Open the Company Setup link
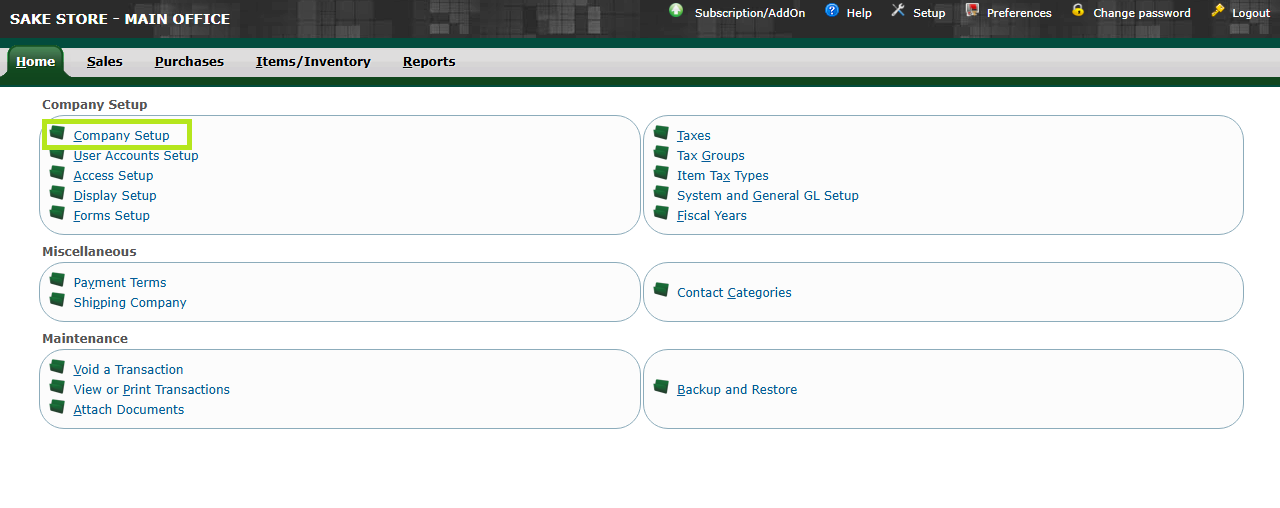Image resolution: width=1280 pixels, height=508 pixels. [x=121, y=136]
